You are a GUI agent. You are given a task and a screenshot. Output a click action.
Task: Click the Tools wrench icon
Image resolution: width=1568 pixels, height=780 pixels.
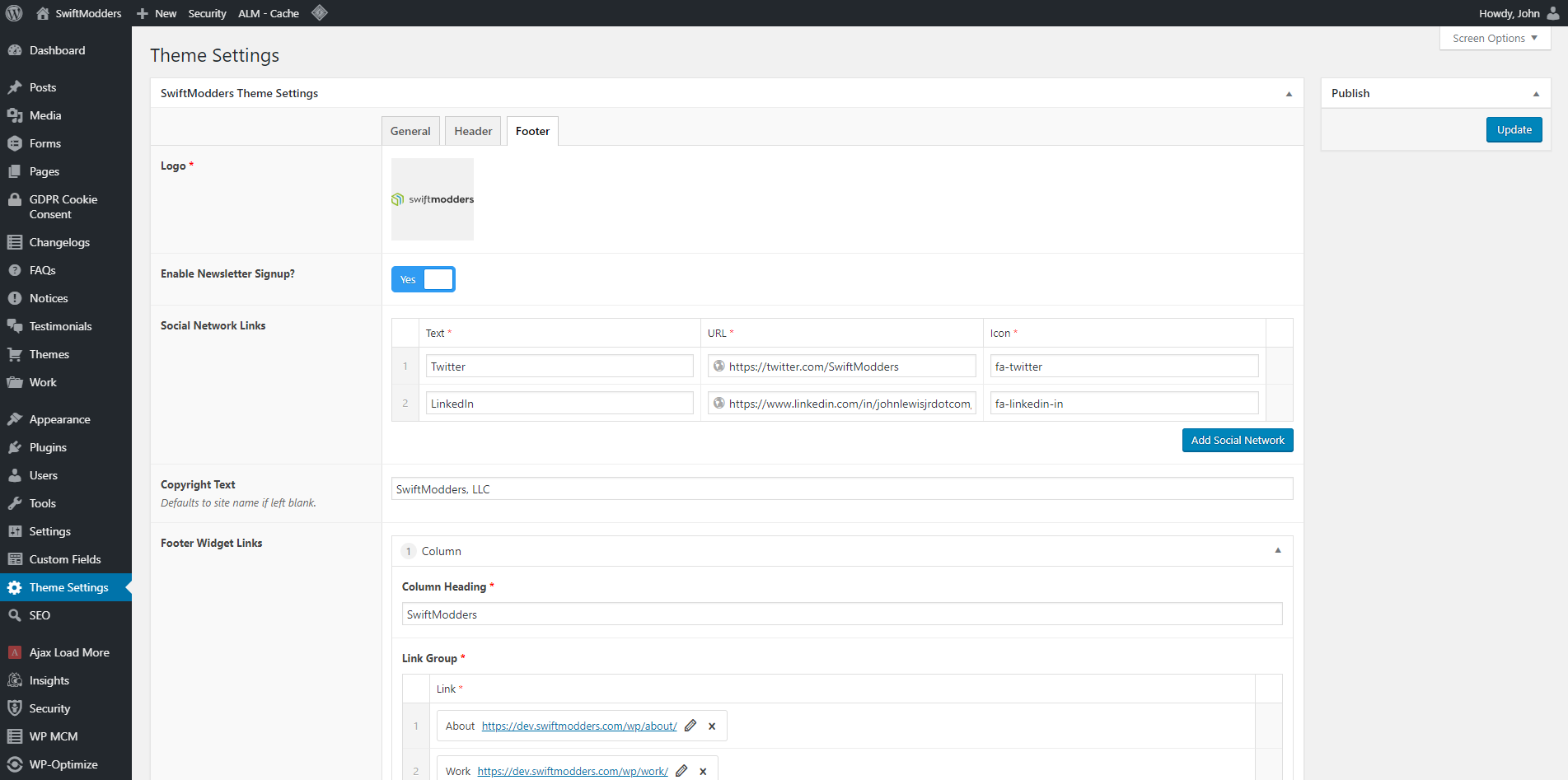tap(15, 503)
